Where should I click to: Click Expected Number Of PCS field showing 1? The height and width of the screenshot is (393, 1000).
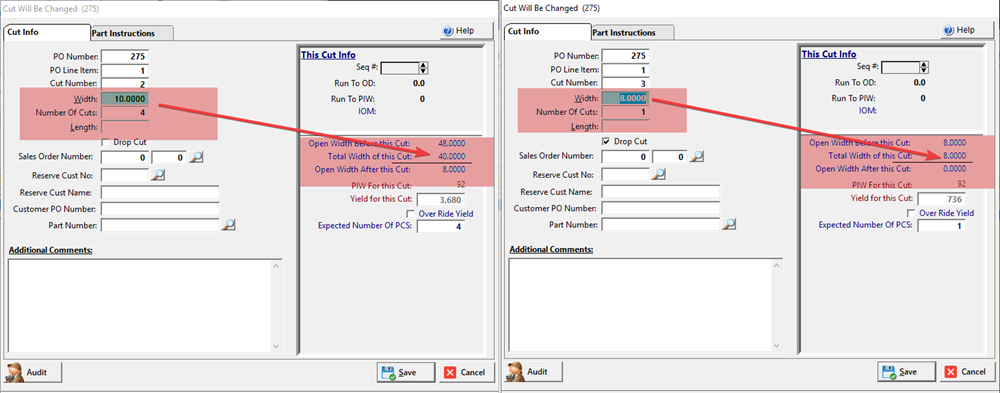(x=941, y=226)
